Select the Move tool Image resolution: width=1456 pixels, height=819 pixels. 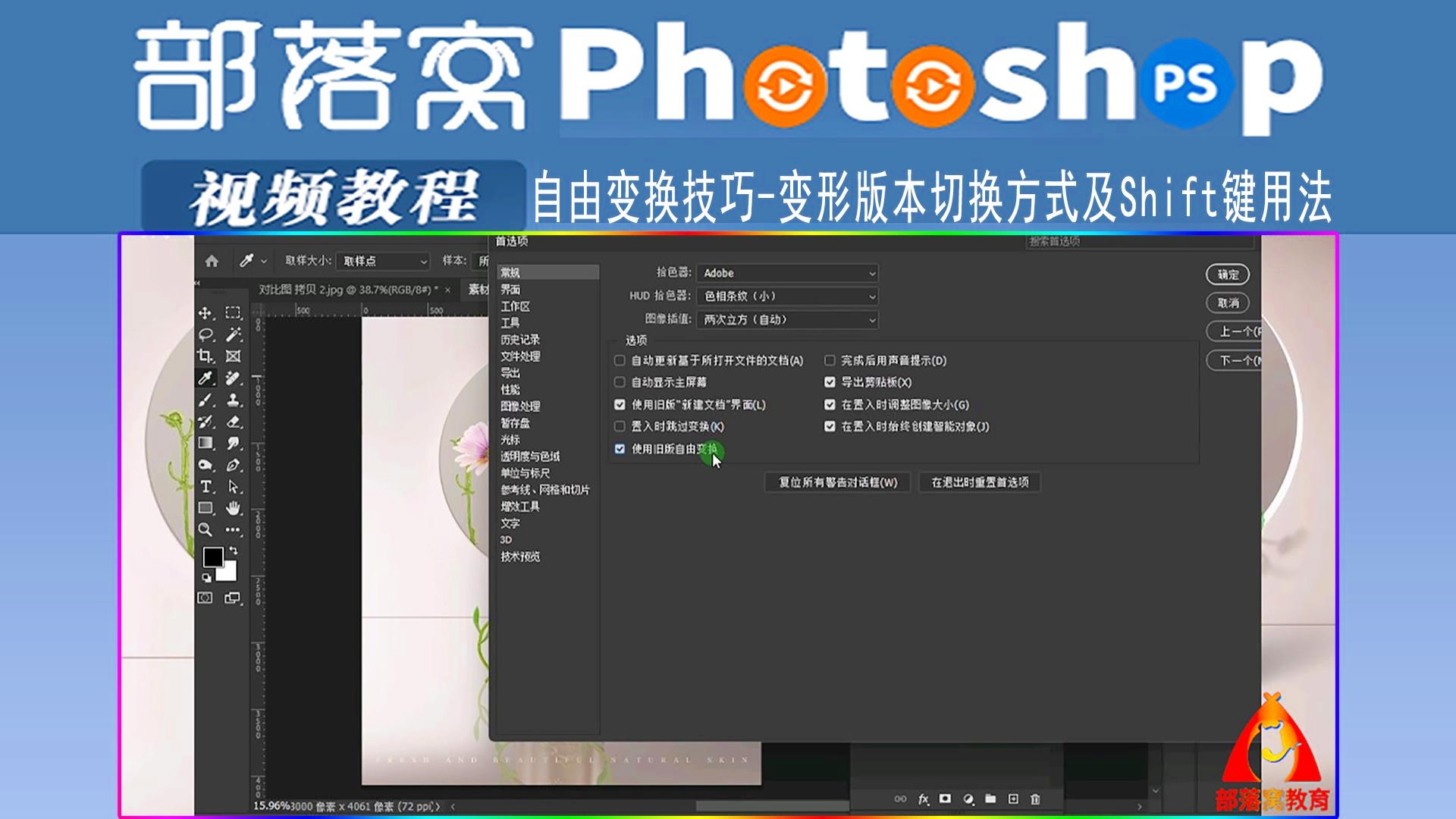[205, 313]
